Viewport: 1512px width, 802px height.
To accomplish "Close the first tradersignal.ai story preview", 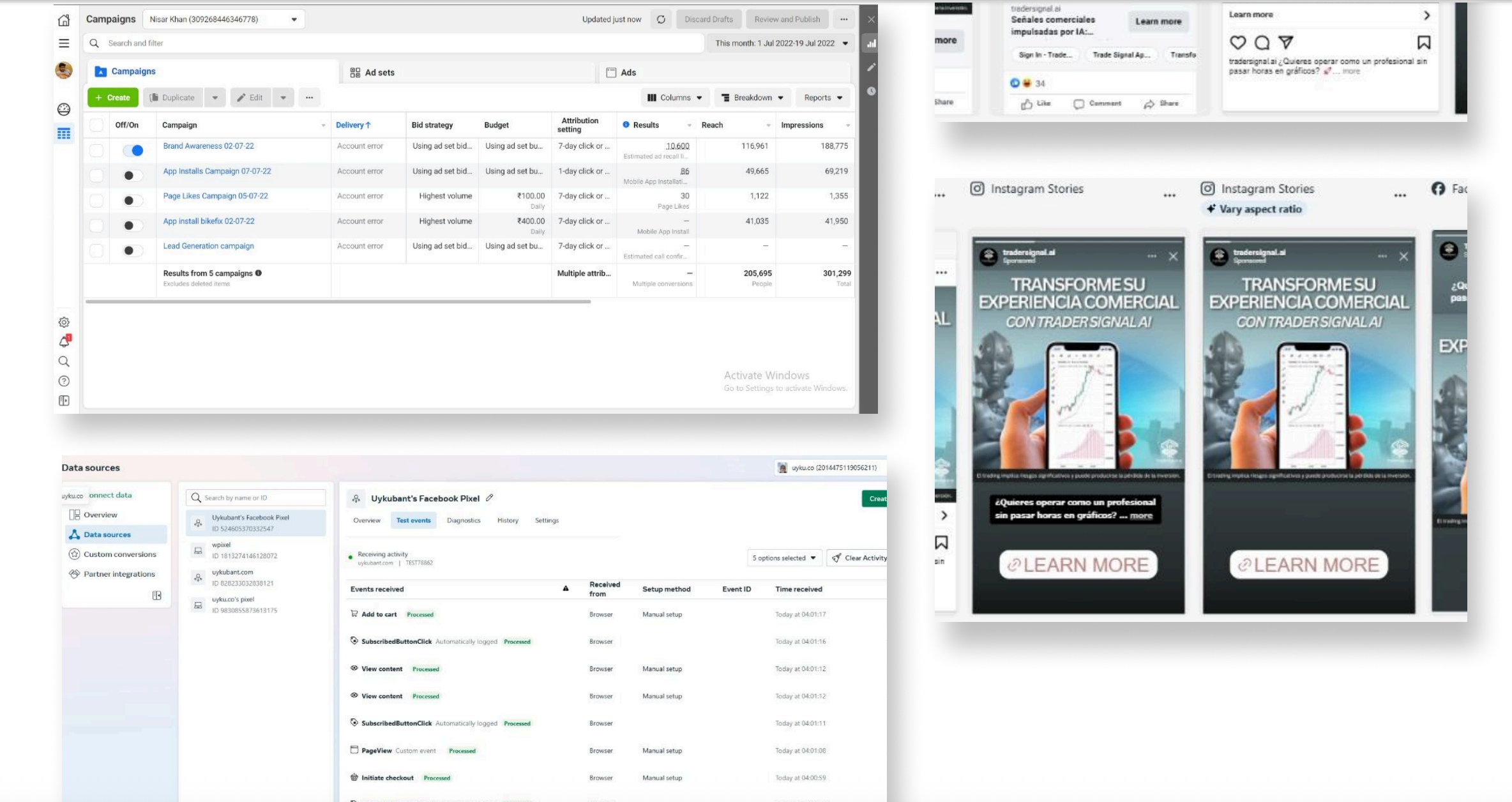I will pos(1174,257).
